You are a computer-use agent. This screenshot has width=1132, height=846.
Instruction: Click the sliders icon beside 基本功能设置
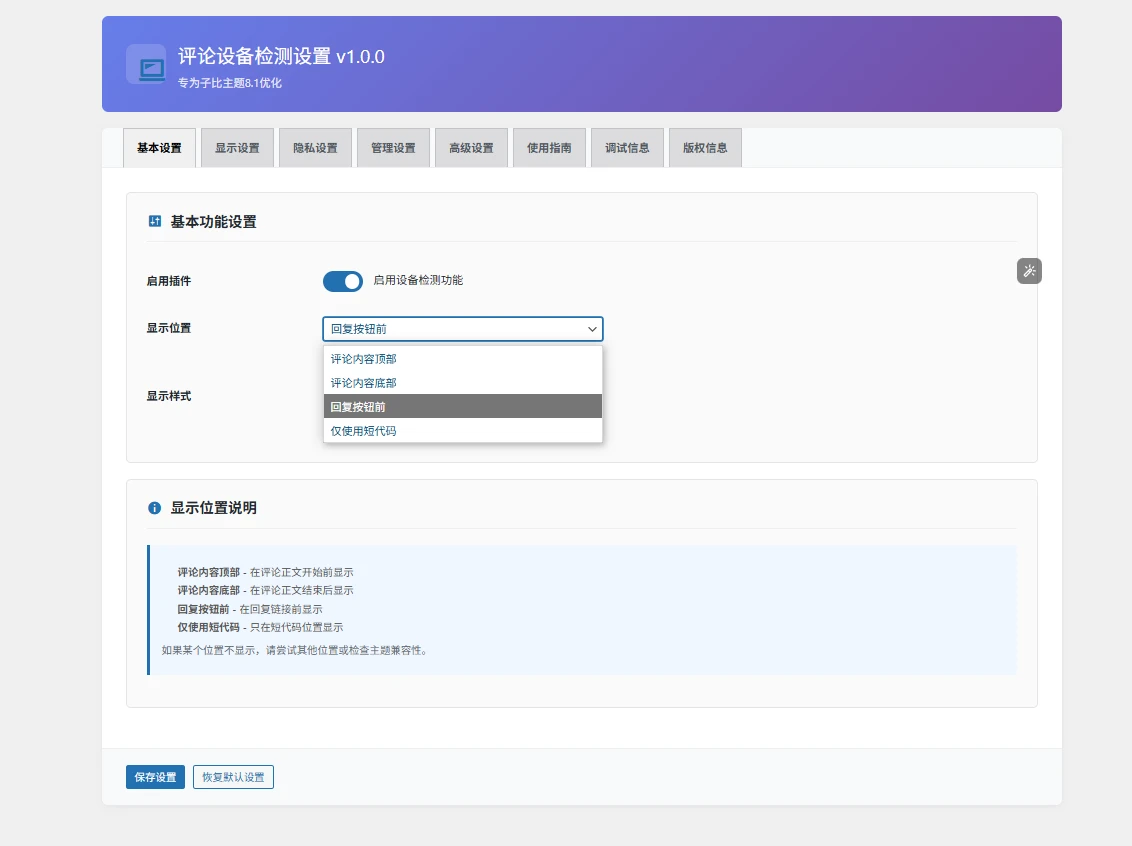click(x=155, y=222)
